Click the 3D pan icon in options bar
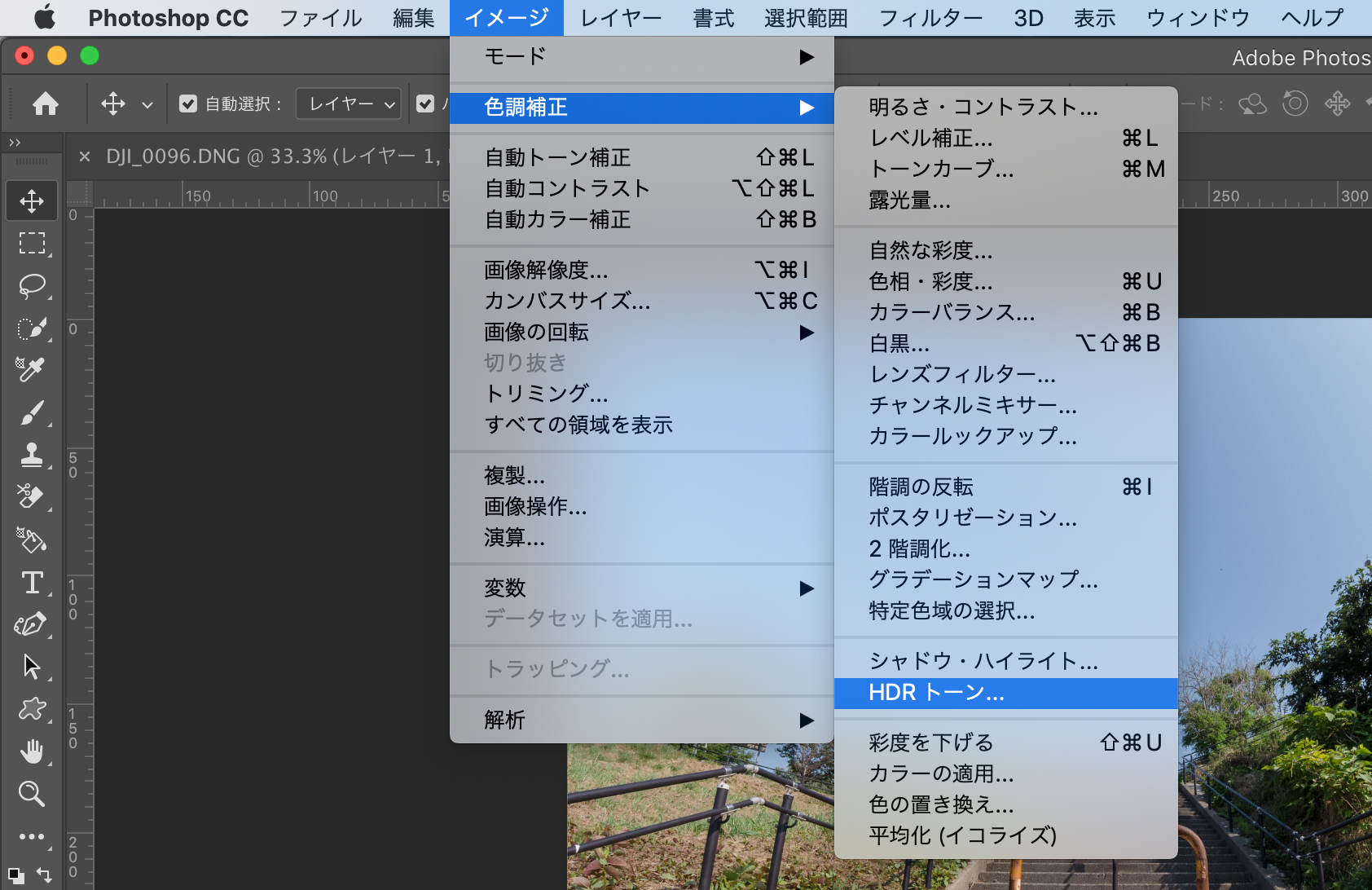The height and width of the screenshot is (890, 1372). [1338, 104]
